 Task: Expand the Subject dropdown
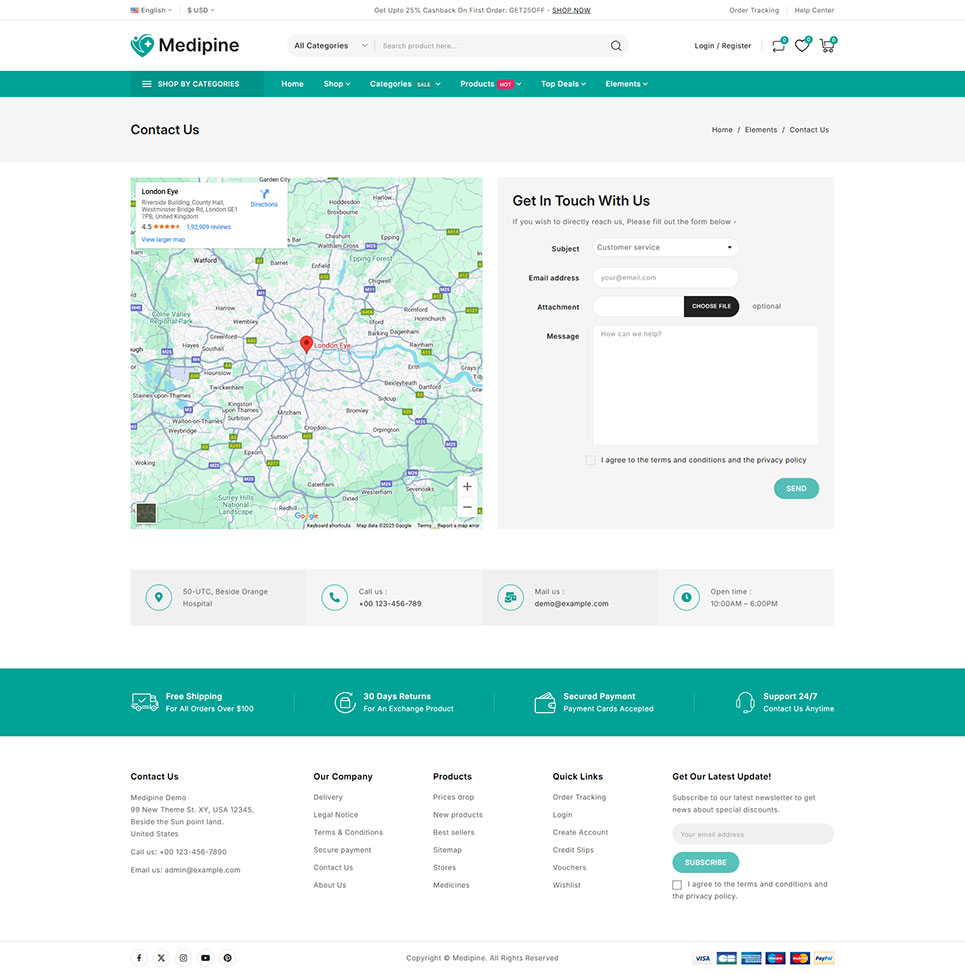click(665, 248)
